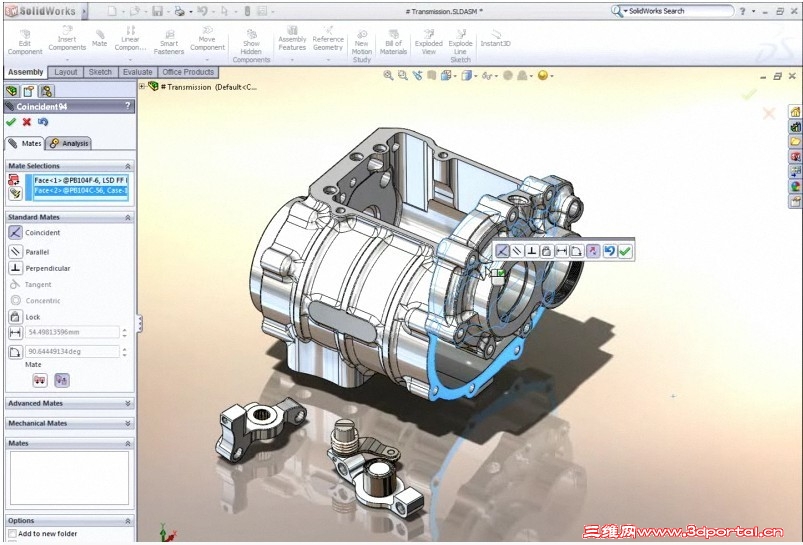Confirm the mate with green checkmark in panel

pos(11,122)
